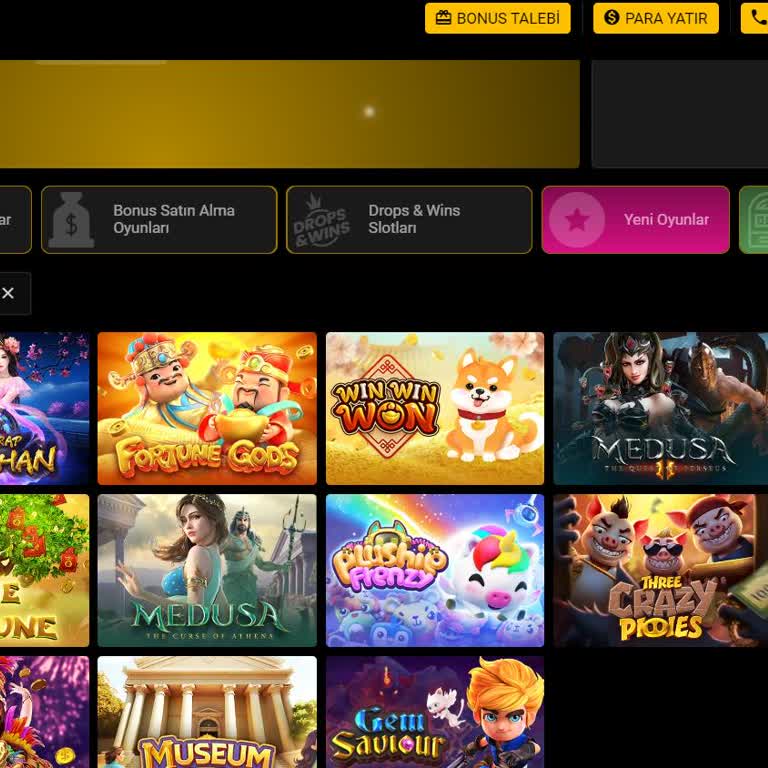Image resolution: width=768 pixels, height=768 pixels.
Task: Click the green category icon at far right
Action: click(x=755, y=220)
